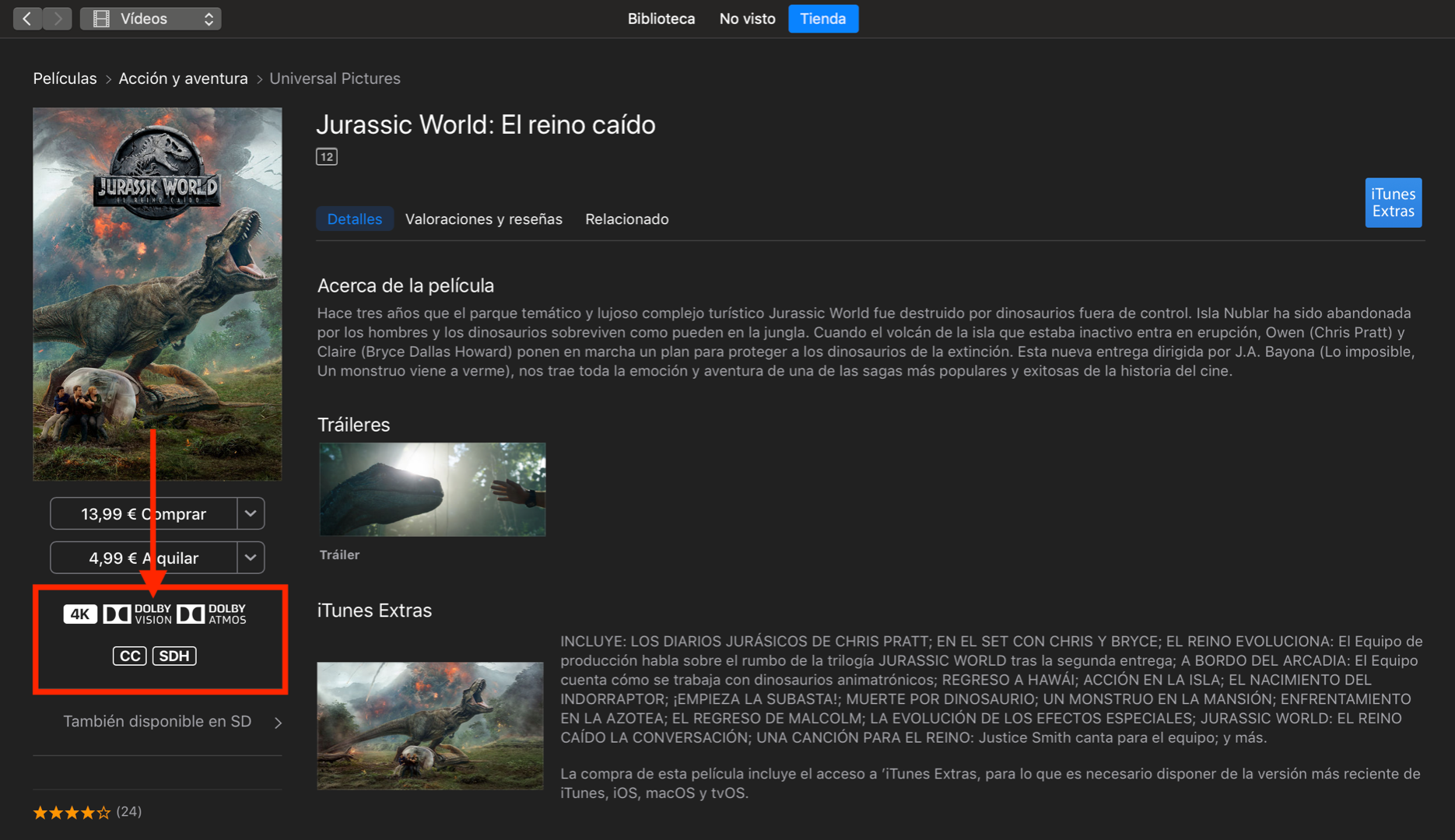The image size is (1455, 840).
Task: Click the (24) ratings count
Action: [129, 812]
